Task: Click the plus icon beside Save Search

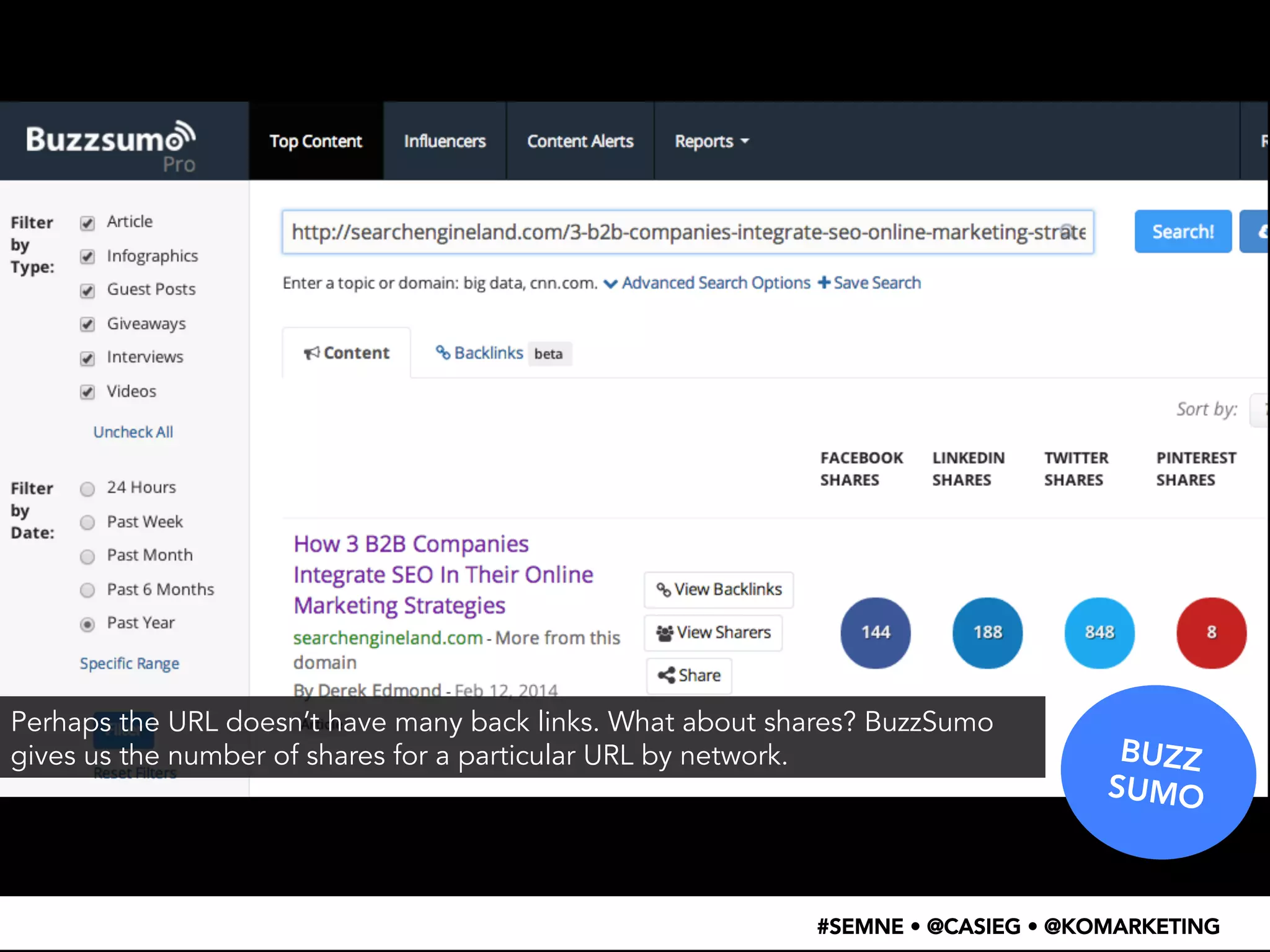Action: (x=824, y=283)
